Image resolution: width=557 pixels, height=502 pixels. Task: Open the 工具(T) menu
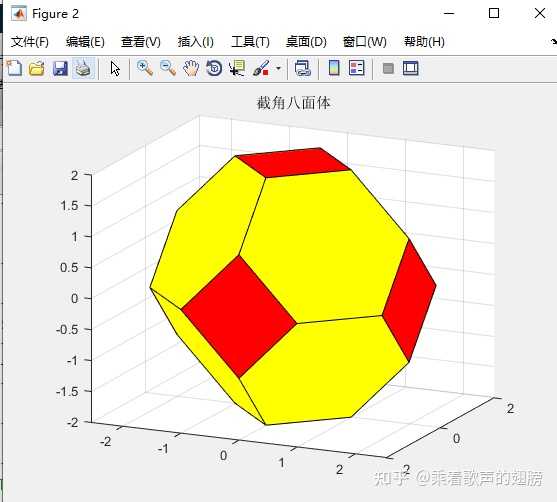coord(250,42)
